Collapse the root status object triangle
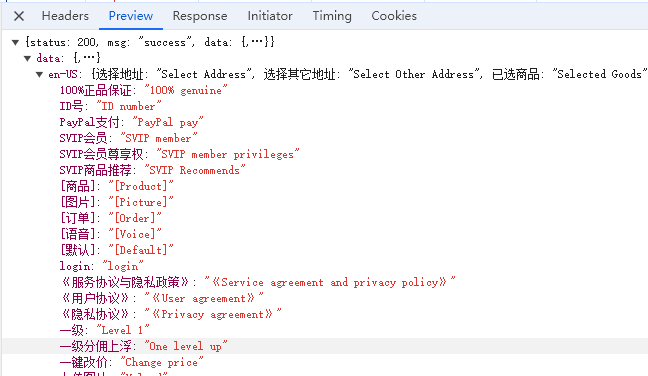 pyautogui.click(x=15, y=42)
